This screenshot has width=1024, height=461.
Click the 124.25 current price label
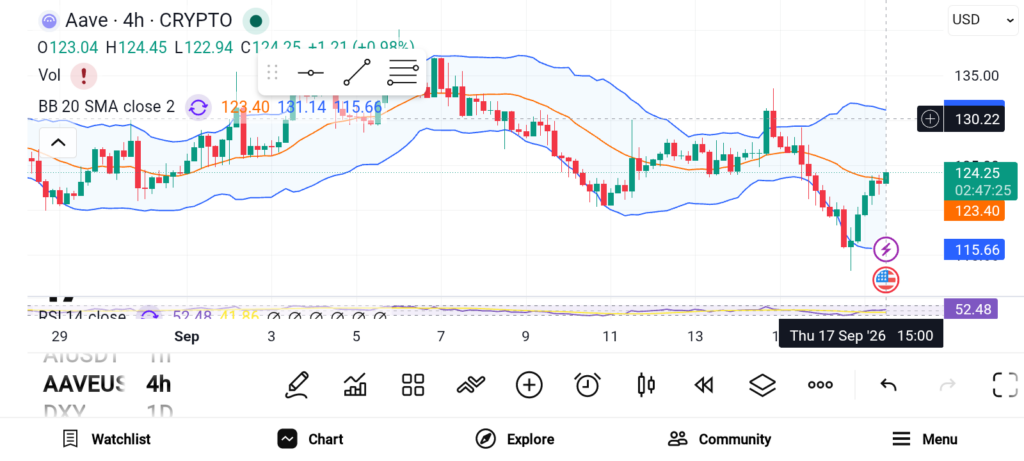pos(980,181)
